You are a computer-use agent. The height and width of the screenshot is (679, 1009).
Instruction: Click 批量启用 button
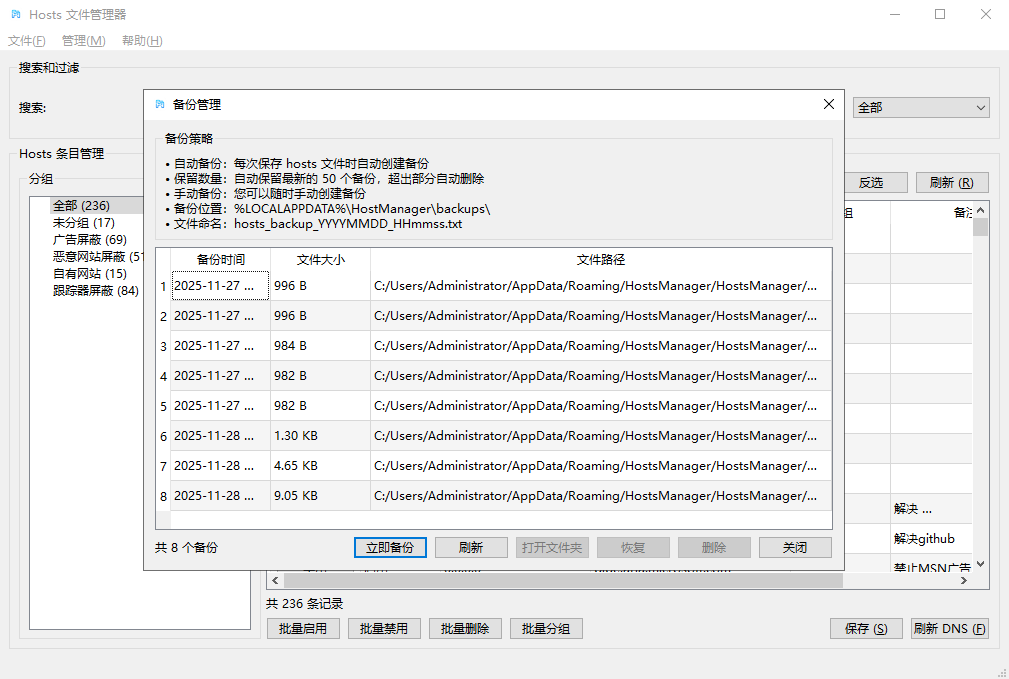tap(303, 629)
